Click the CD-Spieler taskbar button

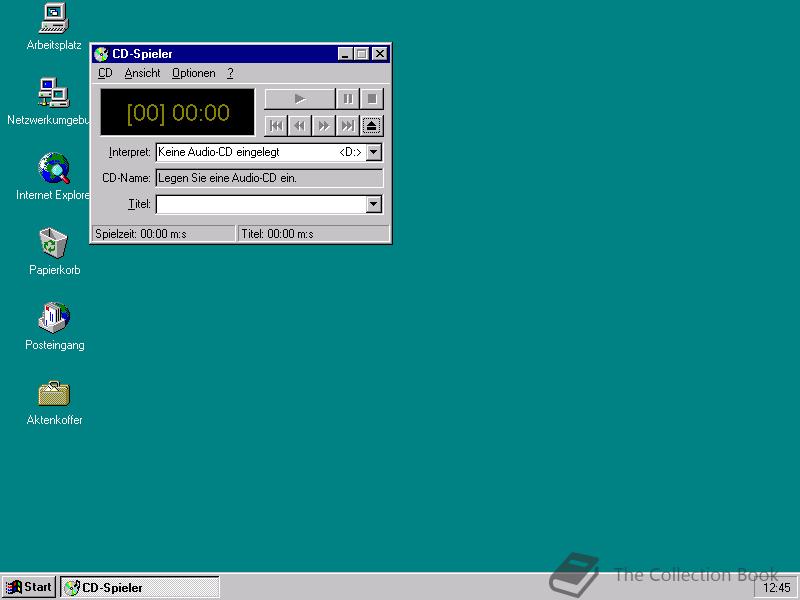coord(140,587)
